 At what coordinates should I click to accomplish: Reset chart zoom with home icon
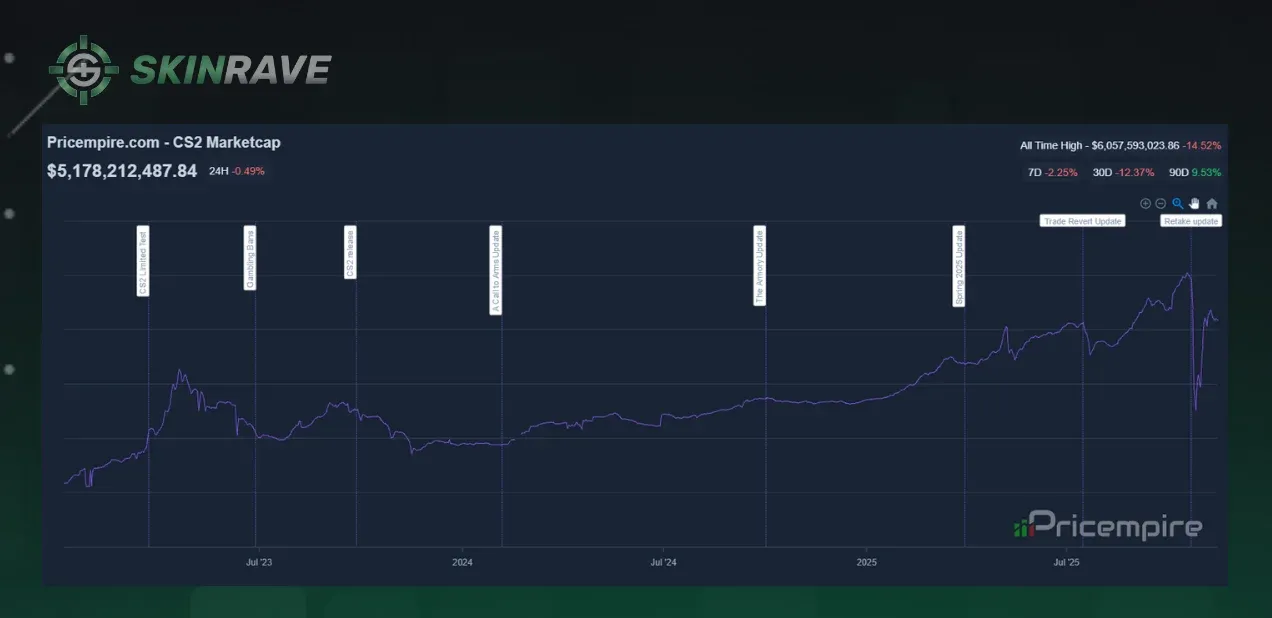tap(1212, 203)
